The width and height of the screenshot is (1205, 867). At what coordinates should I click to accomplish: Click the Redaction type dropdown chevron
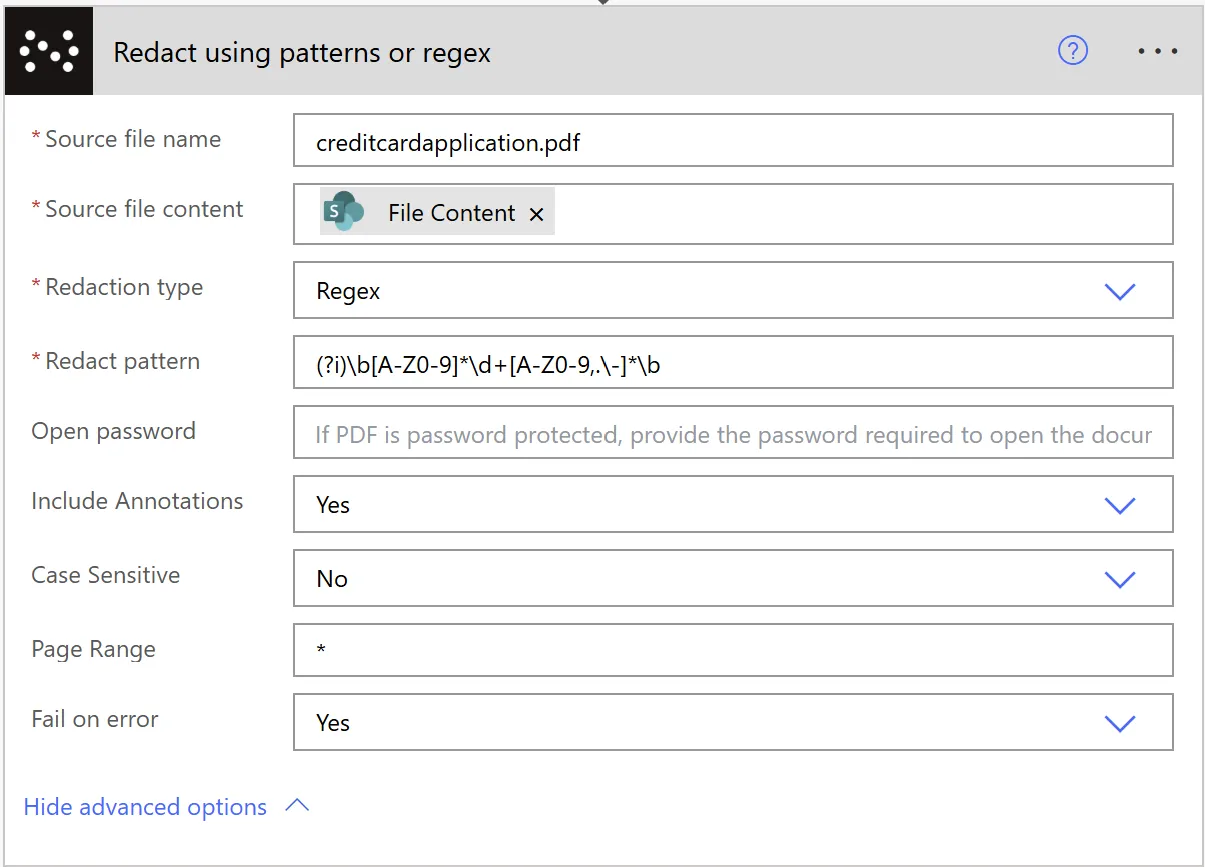(x=1119, y=290)
